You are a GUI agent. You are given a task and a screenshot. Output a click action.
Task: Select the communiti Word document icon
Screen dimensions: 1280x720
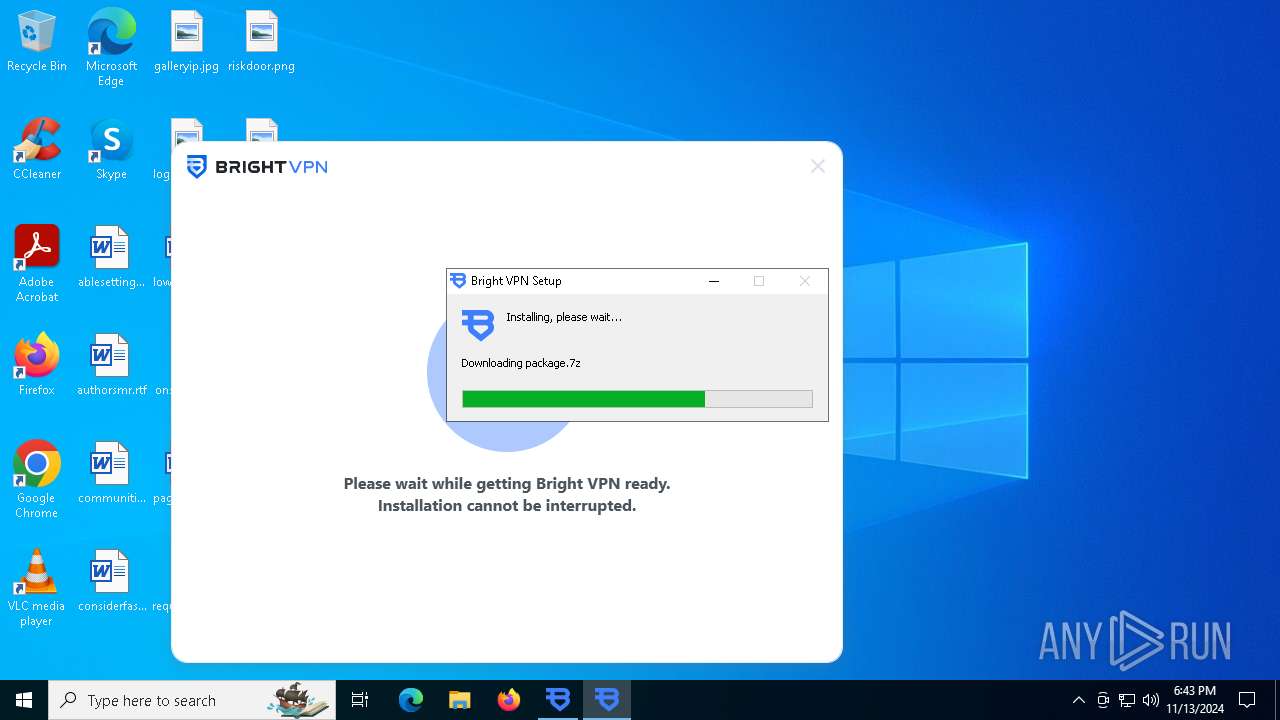[111, 474]
